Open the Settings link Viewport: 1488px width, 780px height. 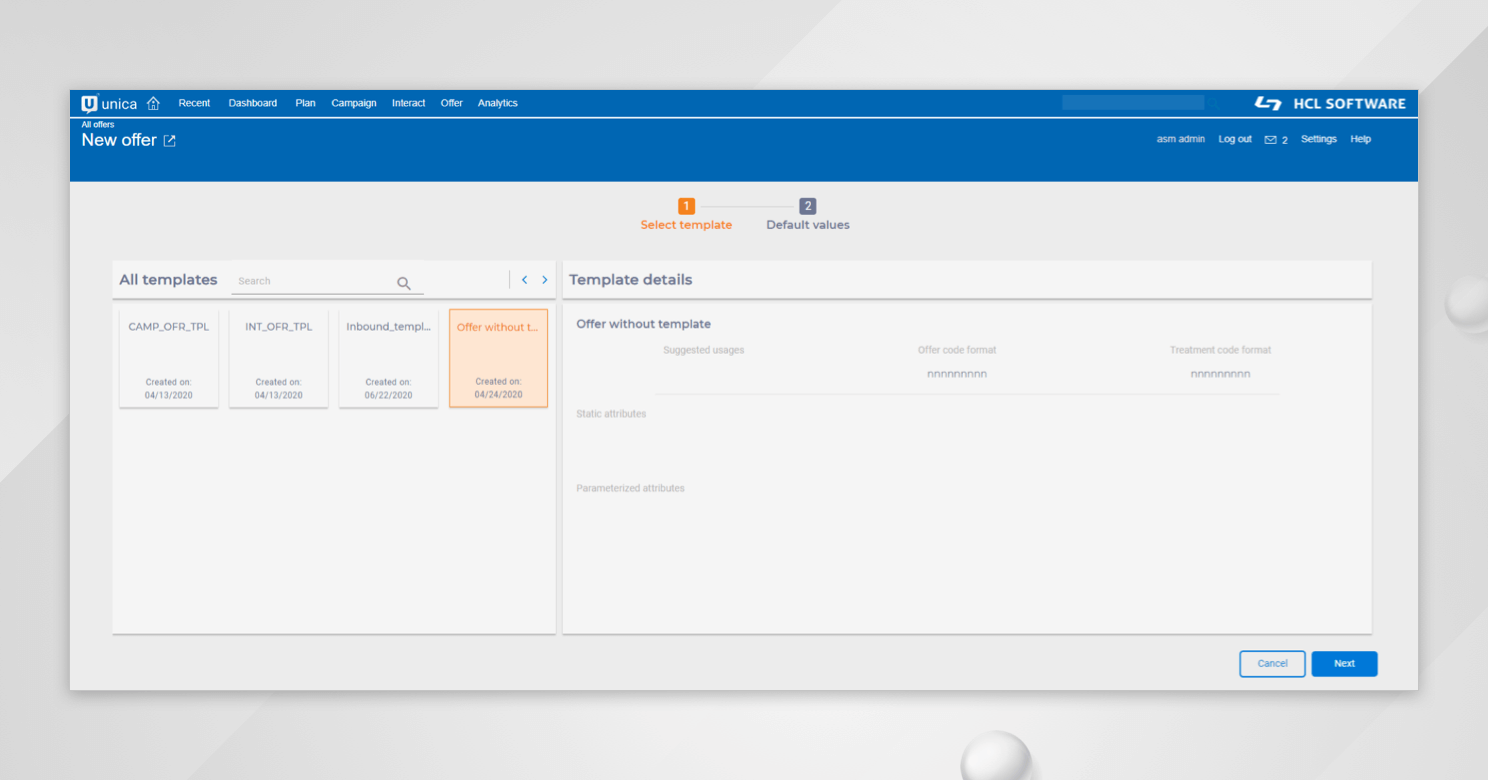point(1318,139)
